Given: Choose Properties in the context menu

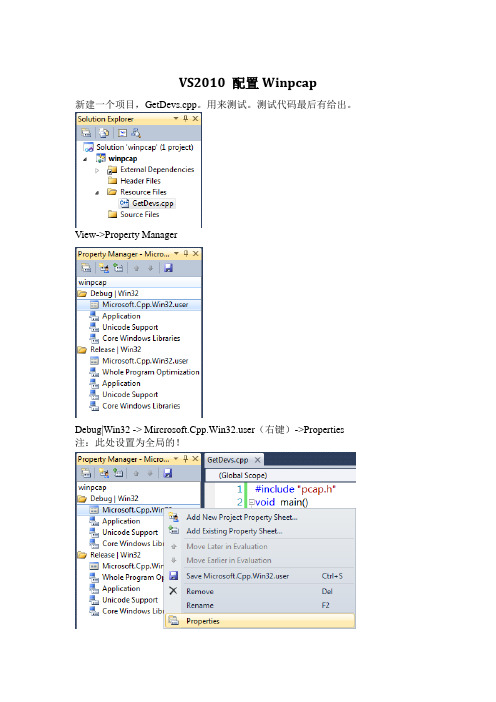Looking at the screenshot, I should [x=260, y=621].
